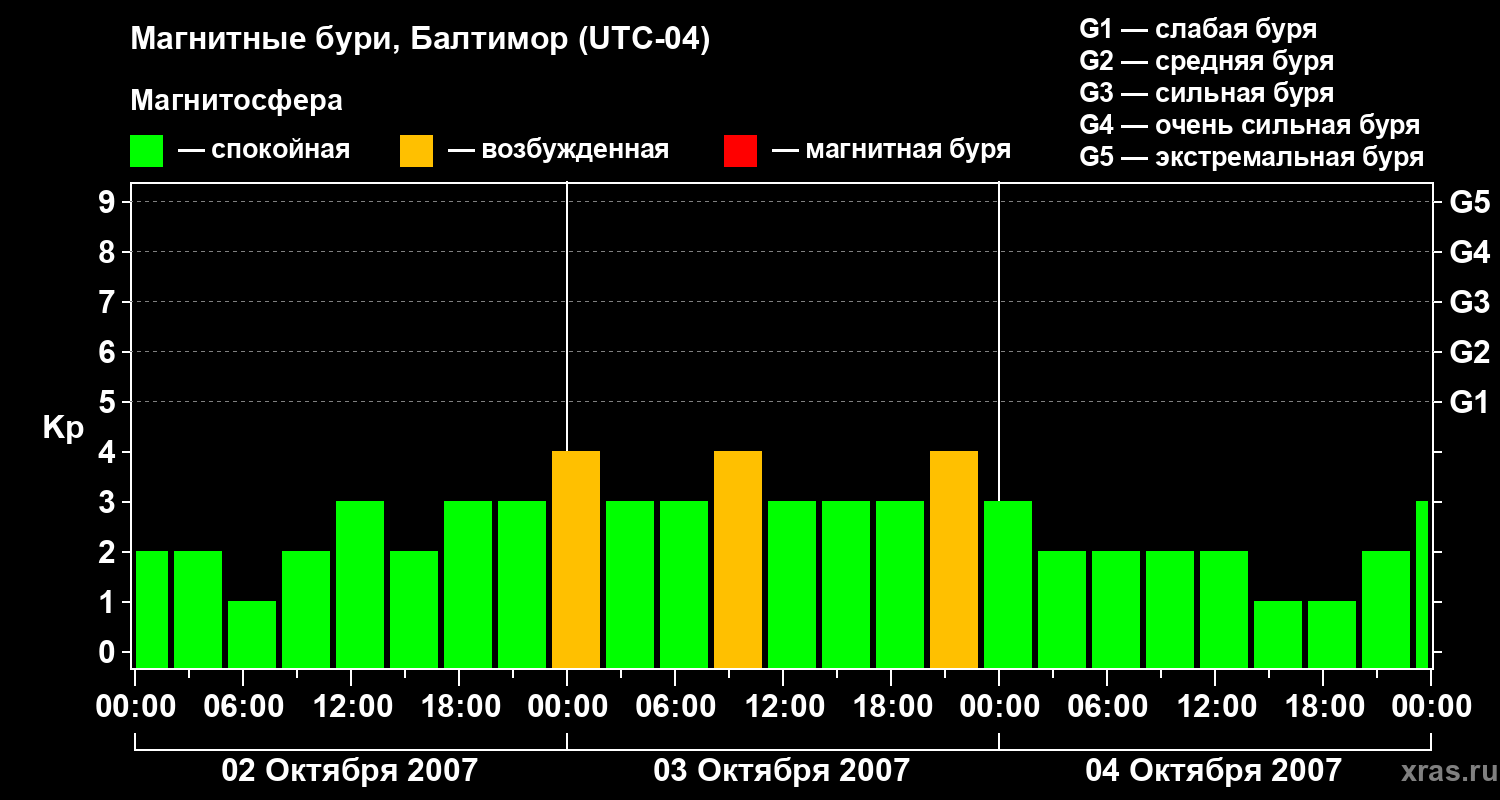This screenshot has height=800, width=1500.
Task: Select the chart title 'Магнитные бури, Балтимор (UTC-04)'
Action: [420, 40]
